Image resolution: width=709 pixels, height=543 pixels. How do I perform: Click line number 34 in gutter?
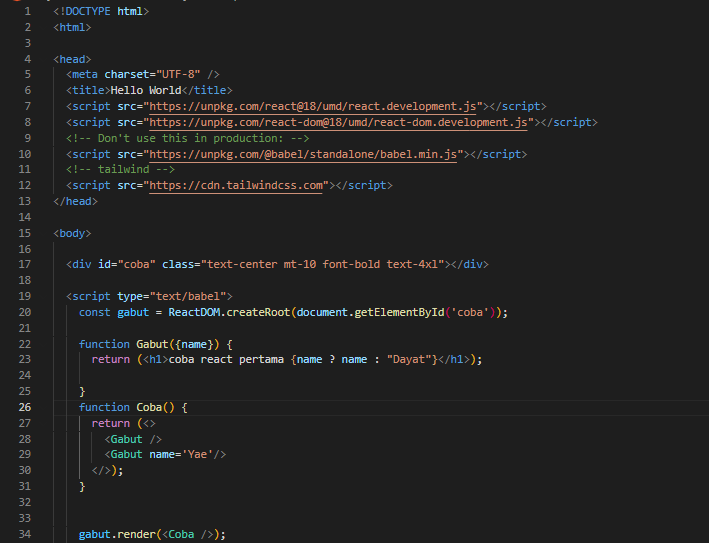click(25, 534)
